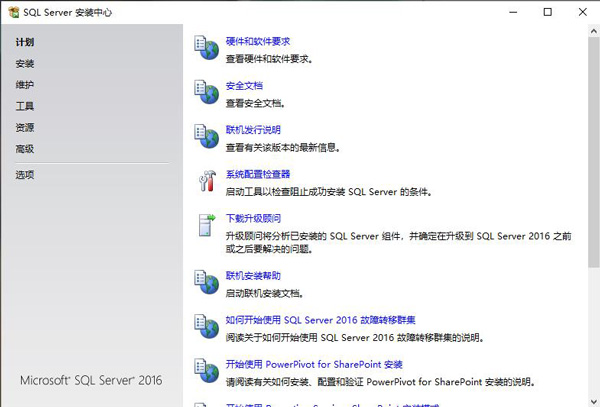Close the SQL Server 安装中心 window
The image size is (600, 407).
(x=582, y=12)
